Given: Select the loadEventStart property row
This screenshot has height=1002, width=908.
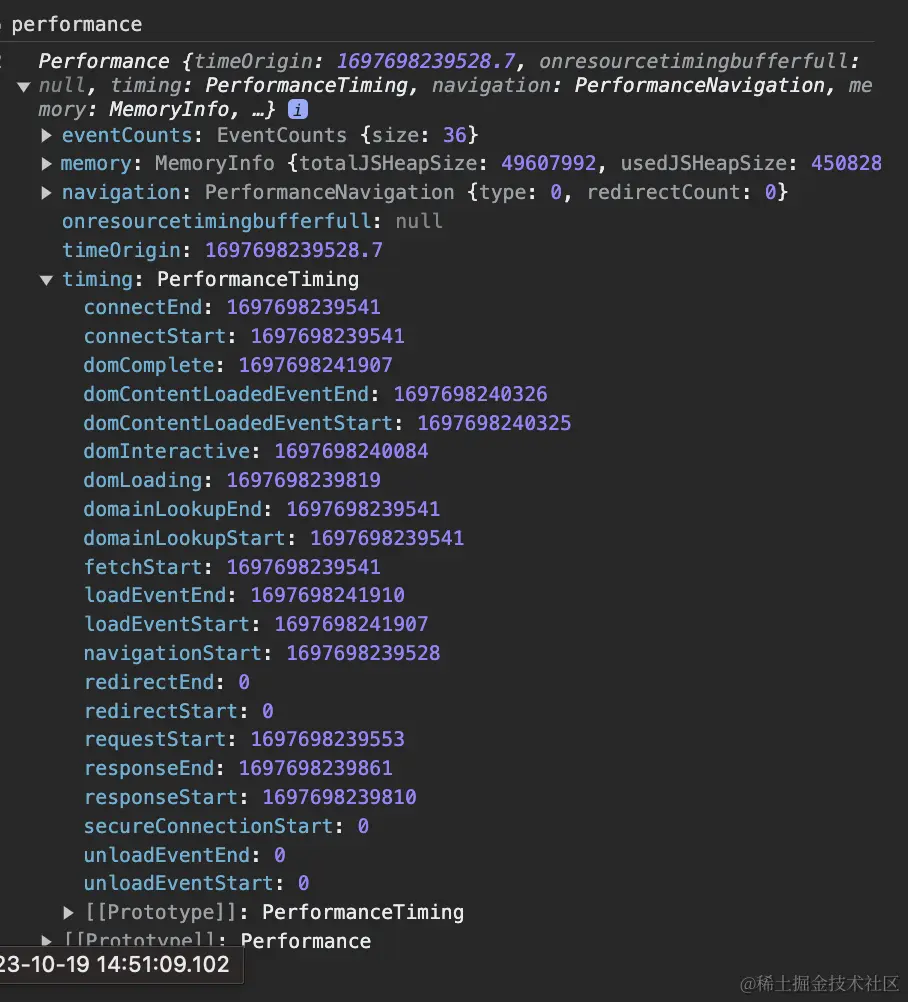Looking at the screenshot, I should click(256, 624).
